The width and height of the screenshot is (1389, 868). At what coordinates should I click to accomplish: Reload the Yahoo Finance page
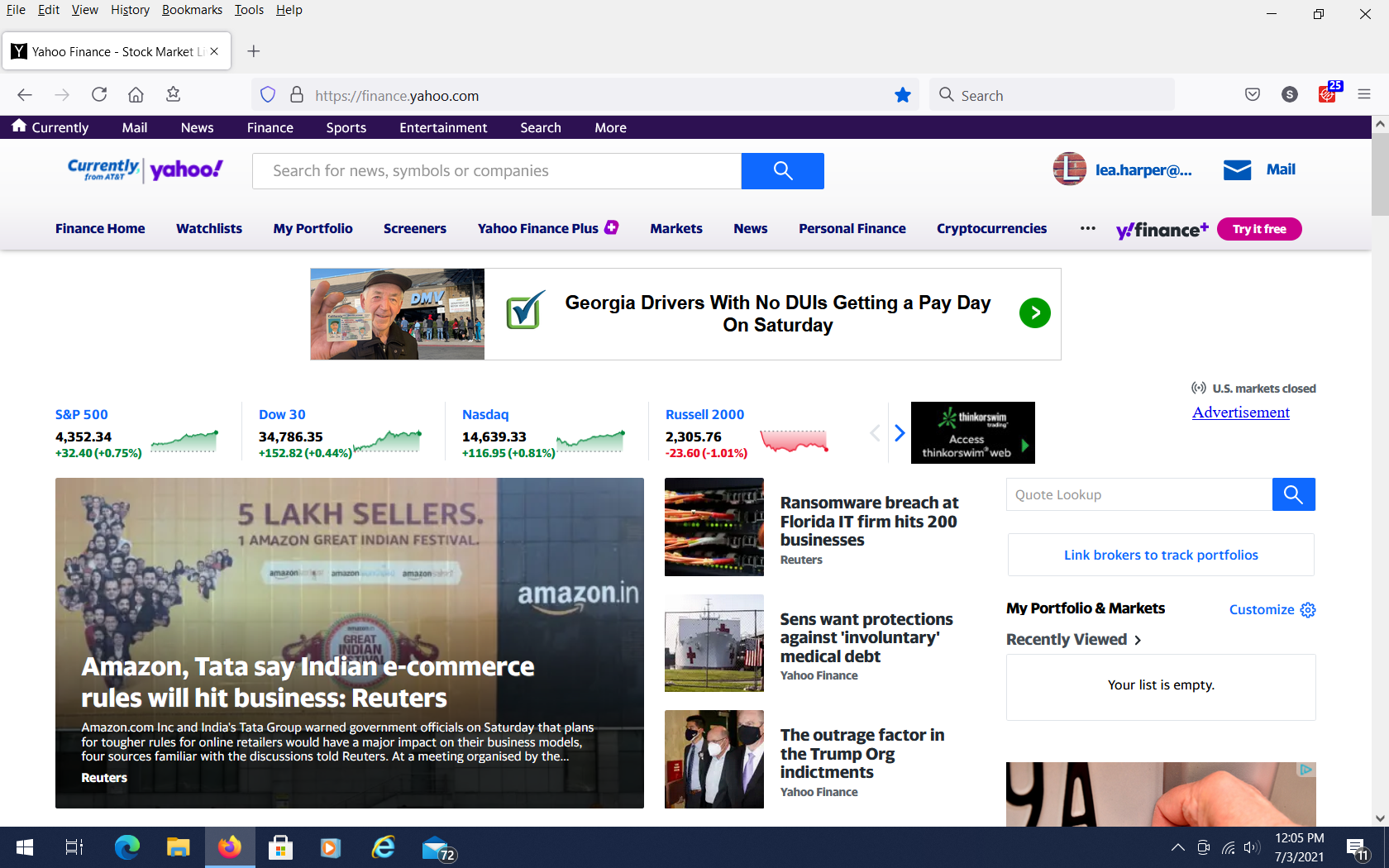(99, 95)
